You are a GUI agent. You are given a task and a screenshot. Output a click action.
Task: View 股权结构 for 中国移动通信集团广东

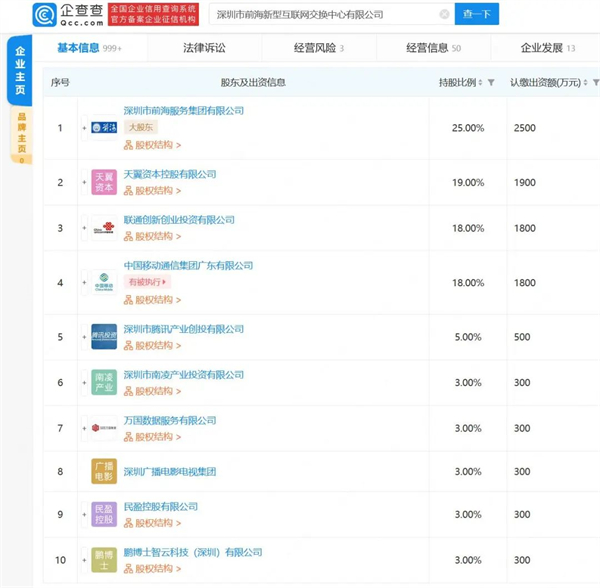152,300
